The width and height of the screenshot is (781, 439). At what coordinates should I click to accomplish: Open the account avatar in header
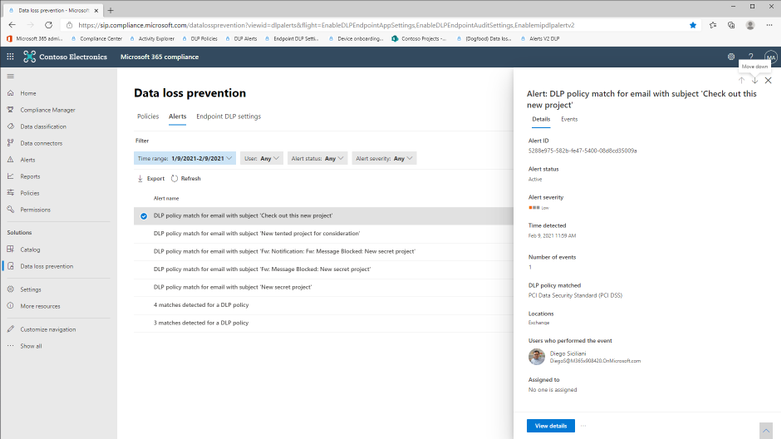[x=770, y=57]
